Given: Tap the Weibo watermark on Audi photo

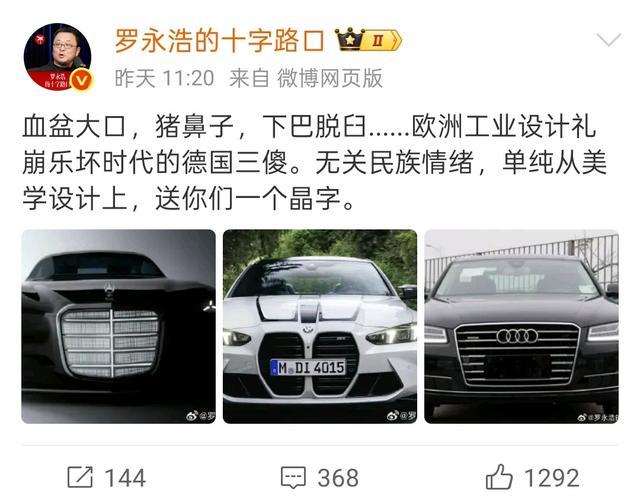Looking at the screenshot, I should pos(598,417).
